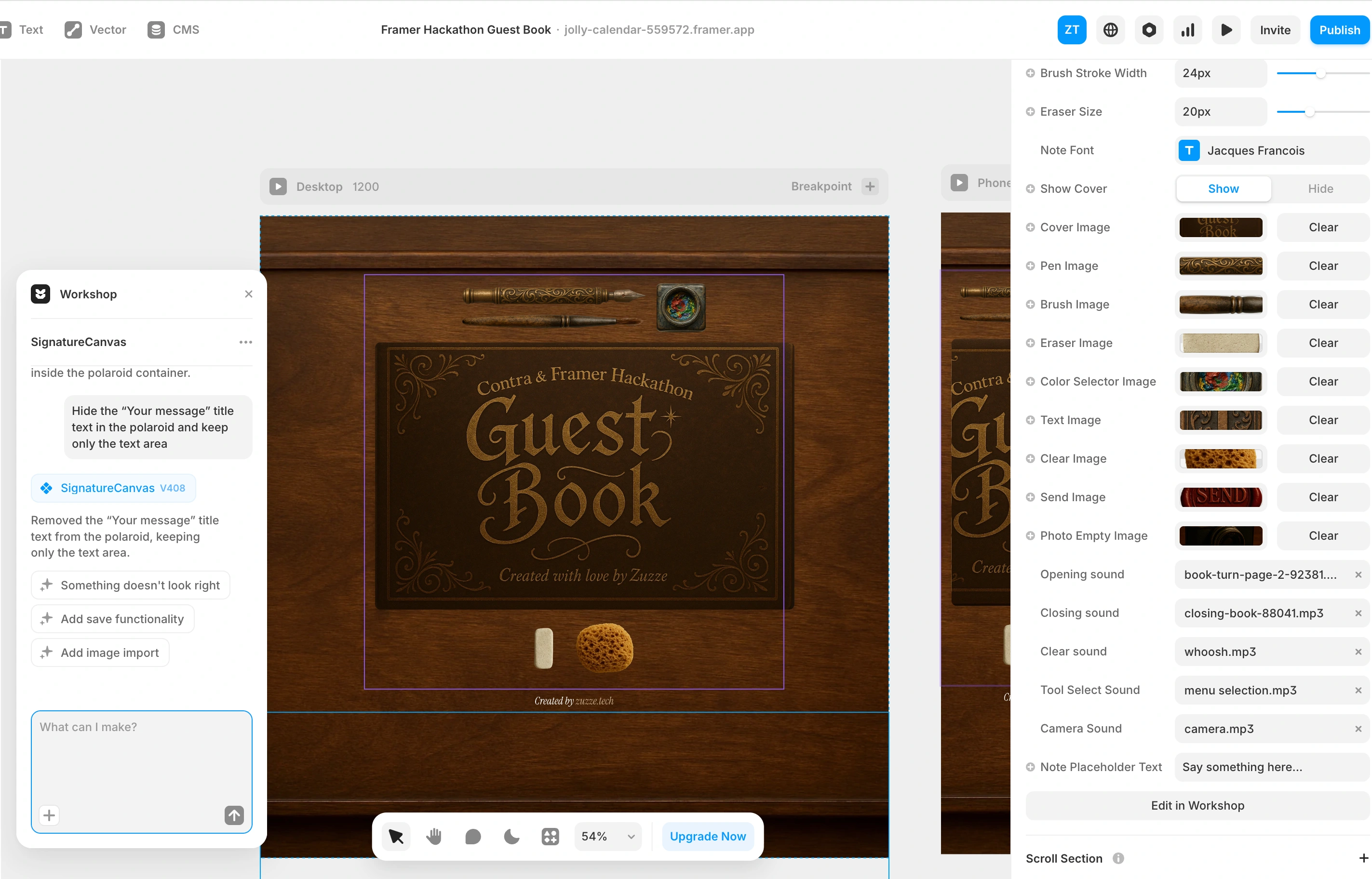Edit the Note Placeholder Text field
1372x879 pixels.
point(1272,767)
